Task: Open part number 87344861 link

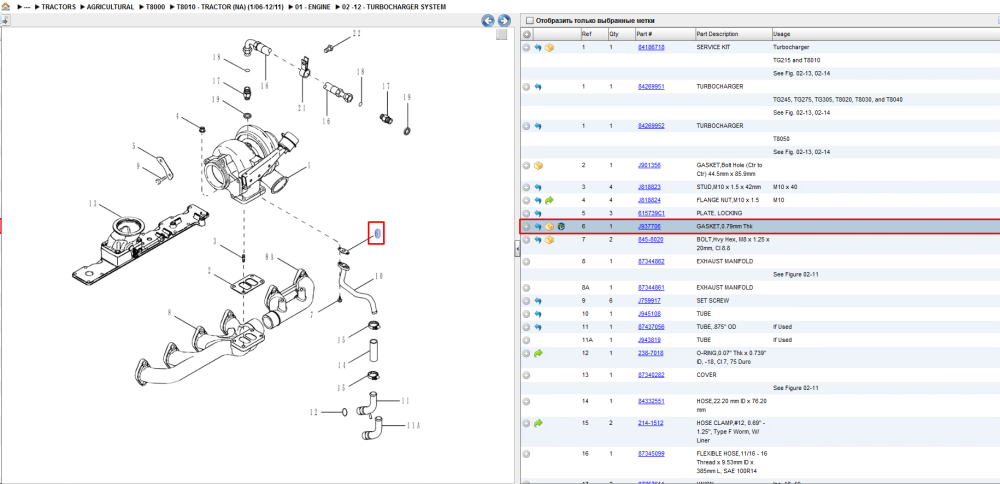Action: (x=651, y=288)
